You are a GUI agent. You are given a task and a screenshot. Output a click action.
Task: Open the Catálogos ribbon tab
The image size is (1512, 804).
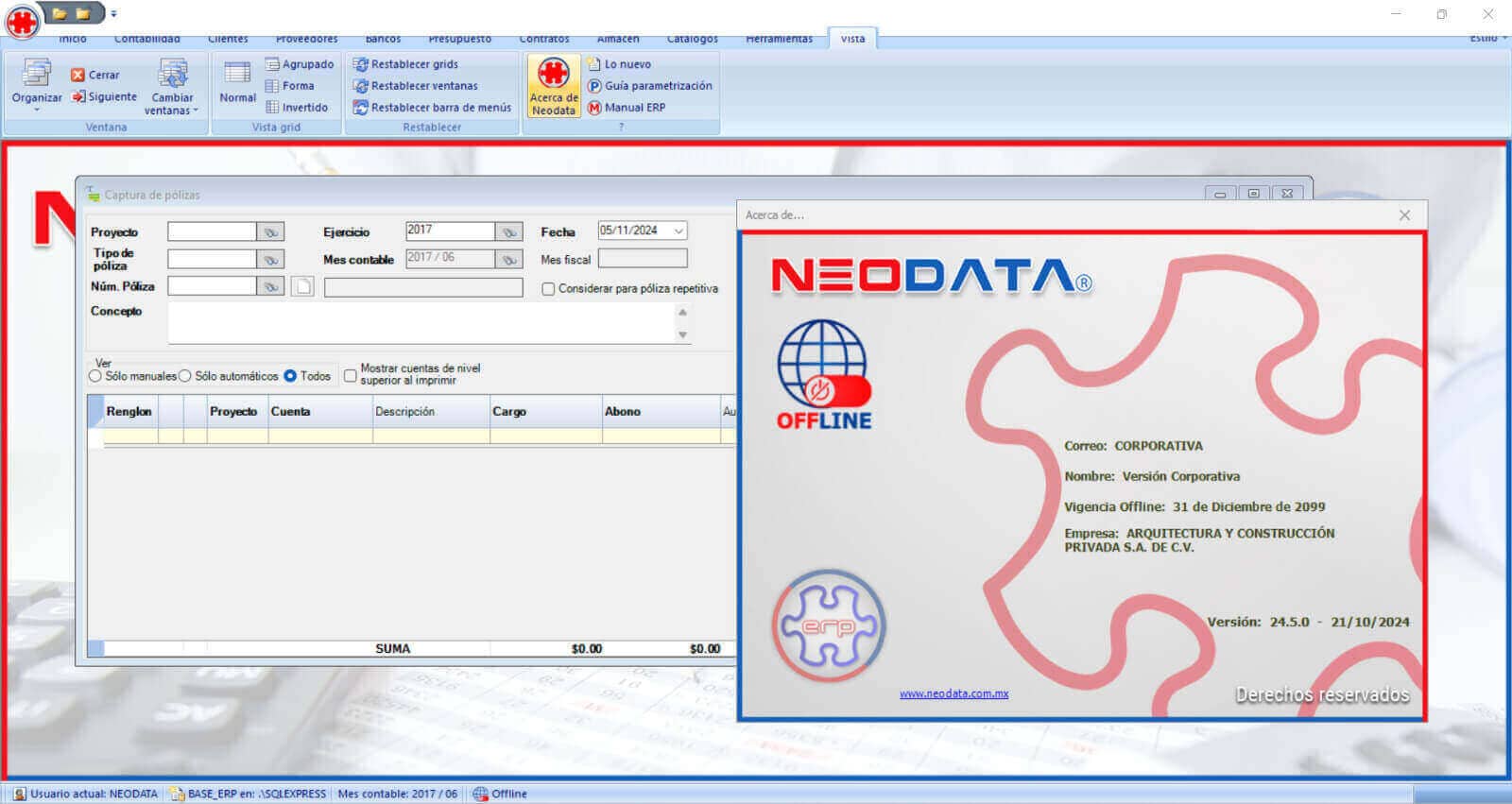693,39
